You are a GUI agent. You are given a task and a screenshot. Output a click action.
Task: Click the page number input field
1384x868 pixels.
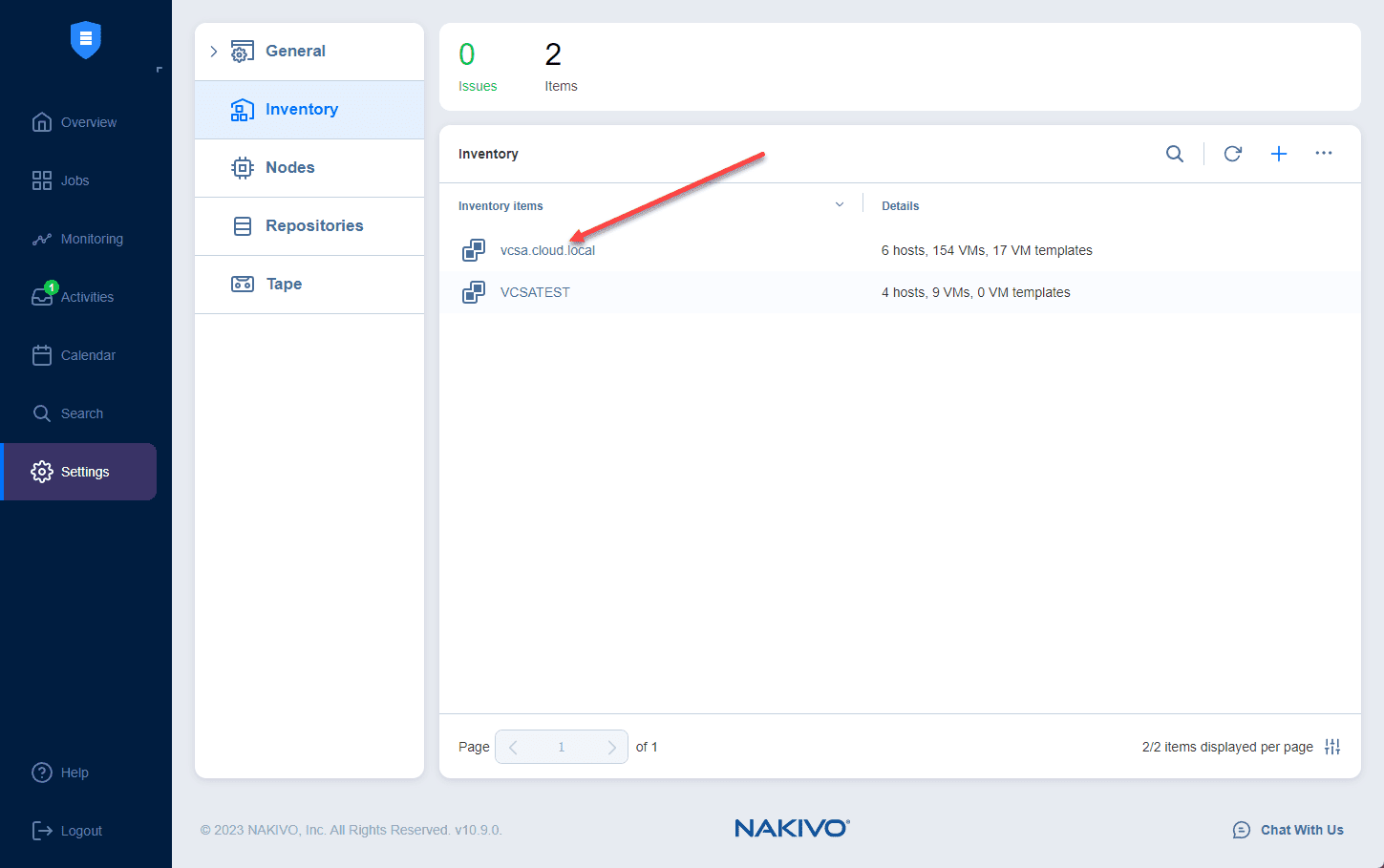562,747
